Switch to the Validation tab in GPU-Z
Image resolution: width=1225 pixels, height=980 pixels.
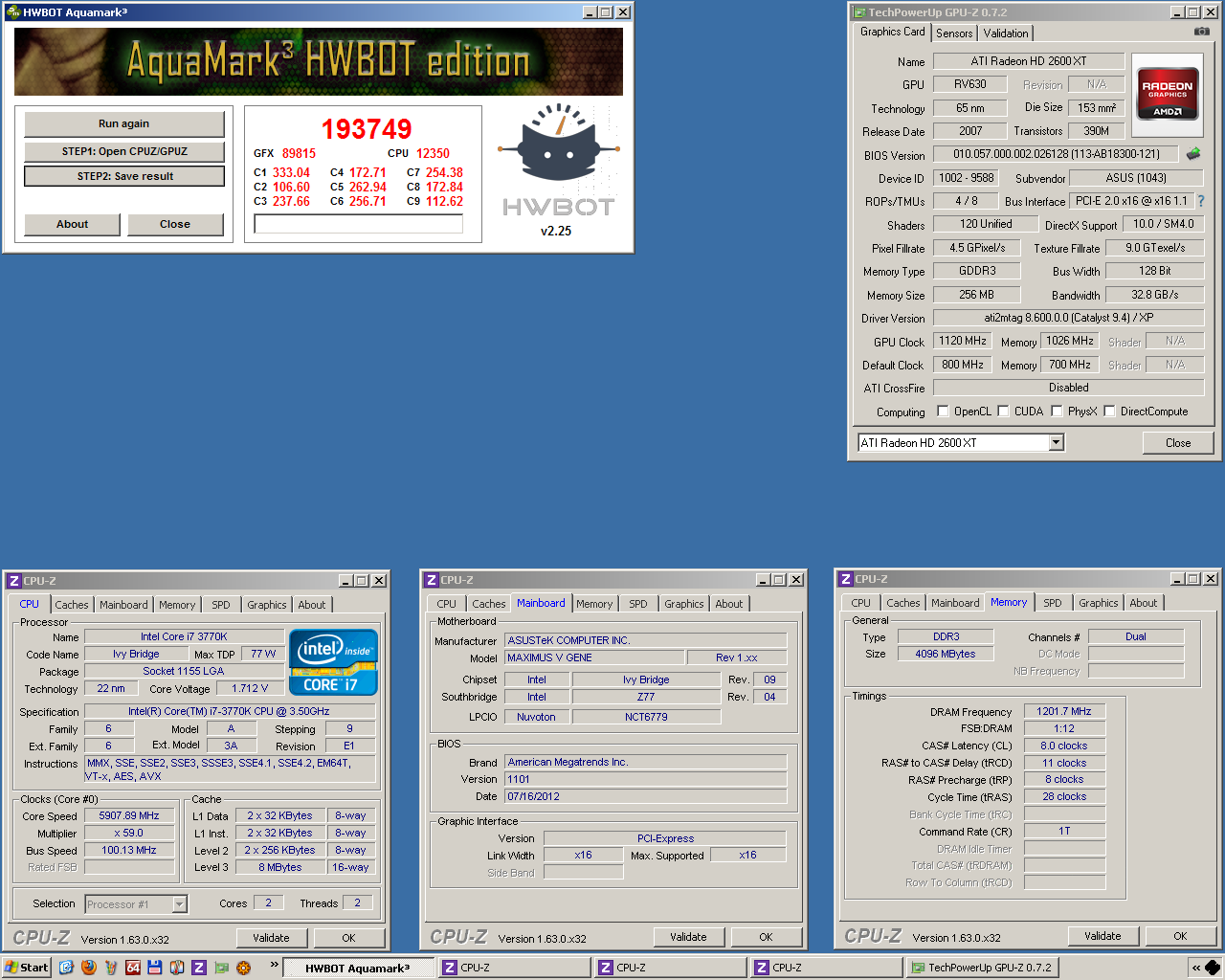1006,33
